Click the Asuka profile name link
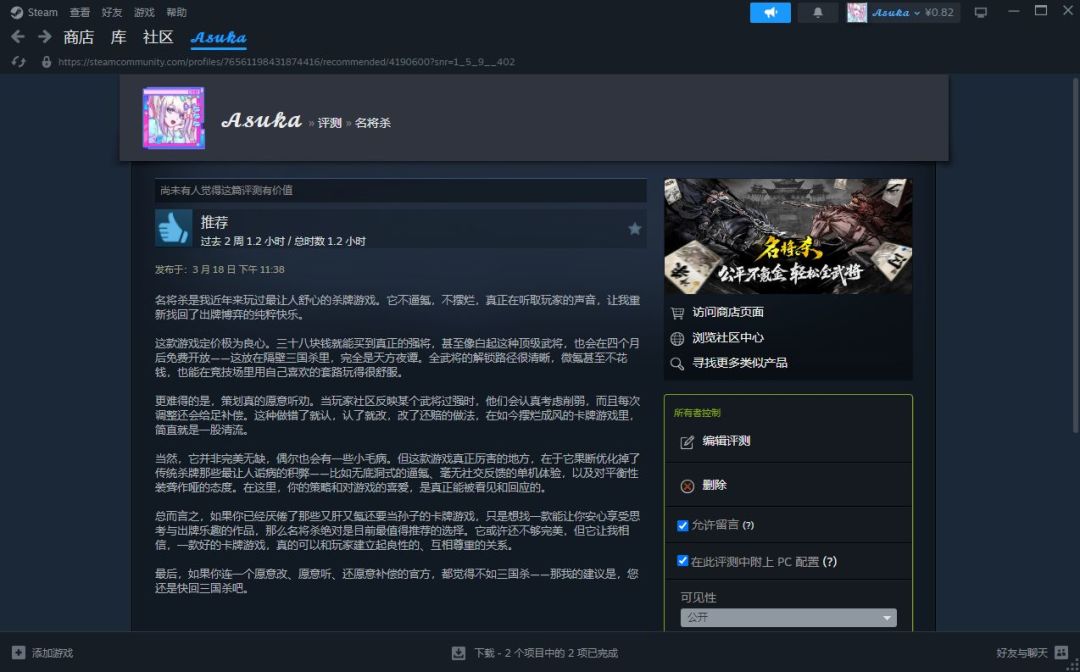This screenshot has height=672, width=1080. (x=261, y=120)
